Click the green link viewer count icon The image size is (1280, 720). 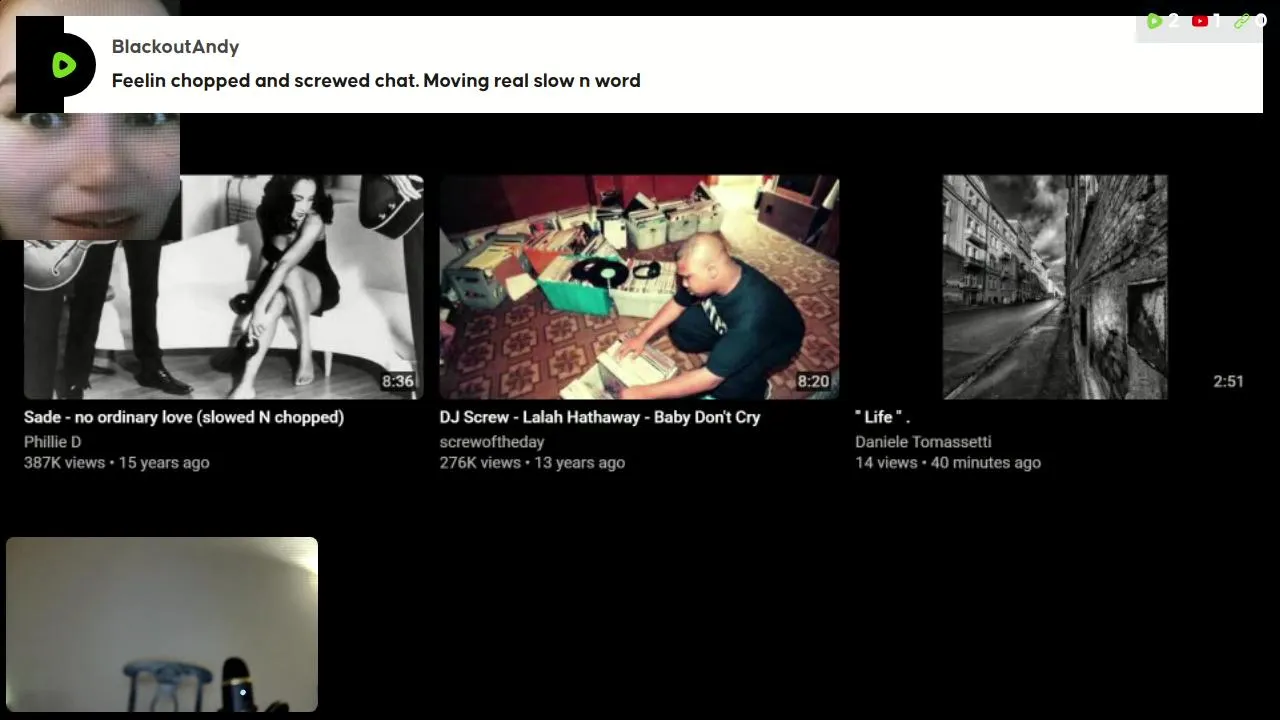pos(1242,21)
